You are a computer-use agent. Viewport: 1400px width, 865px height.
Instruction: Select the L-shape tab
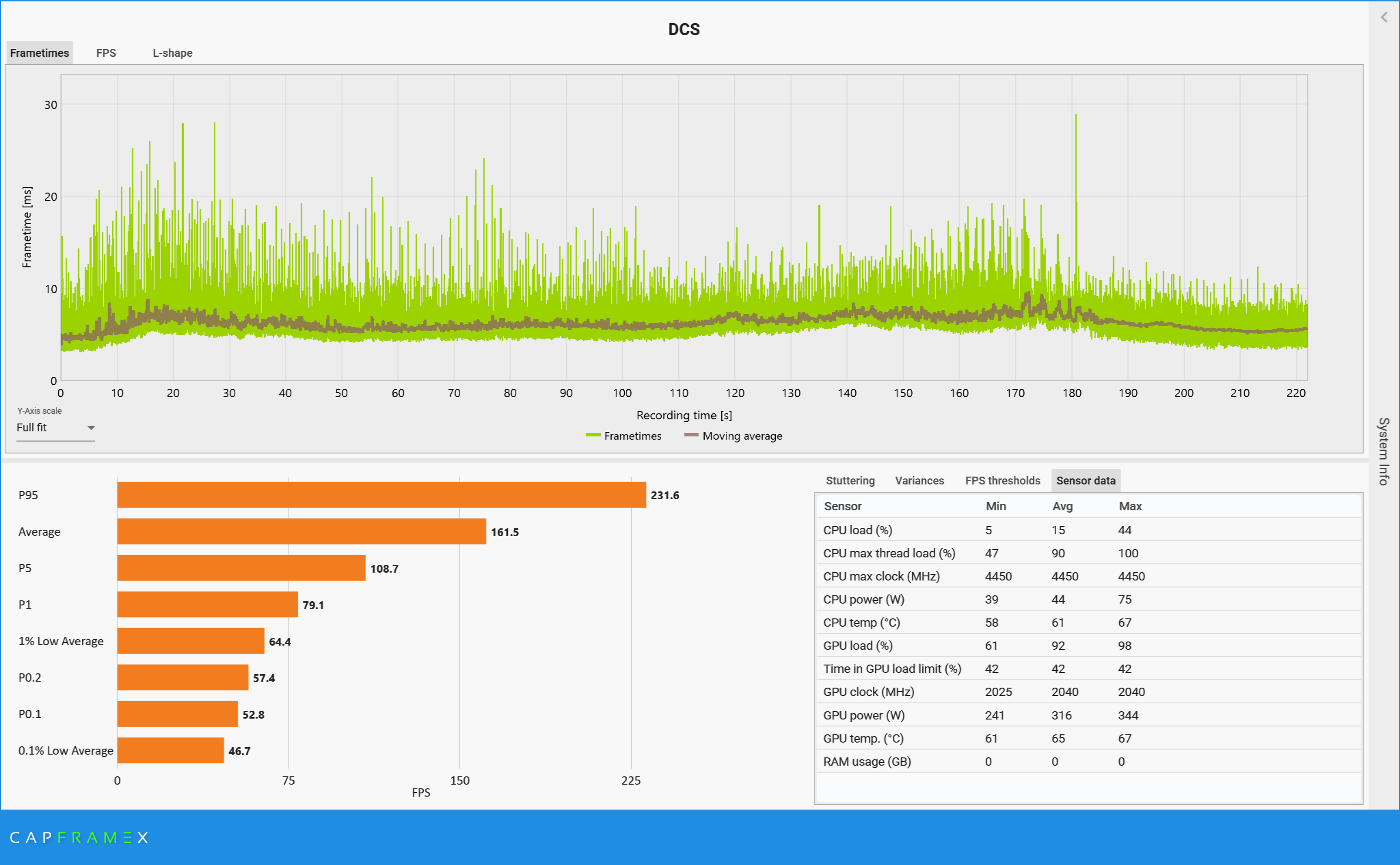[x=172, y=53]
